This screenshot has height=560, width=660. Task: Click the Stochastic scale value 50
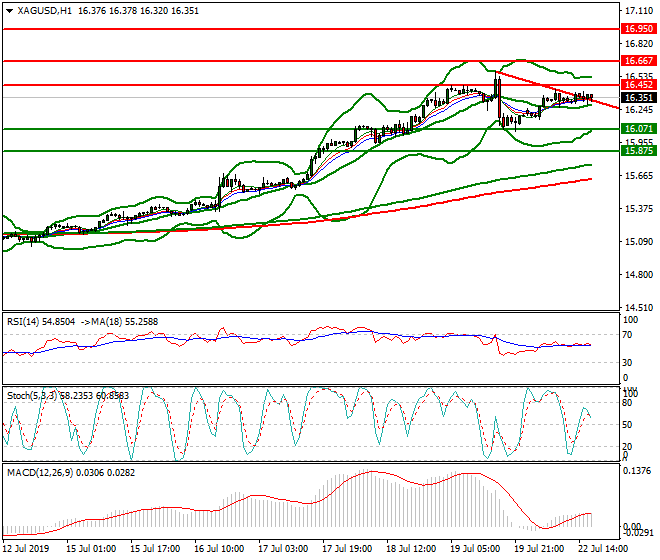(627, 425)
